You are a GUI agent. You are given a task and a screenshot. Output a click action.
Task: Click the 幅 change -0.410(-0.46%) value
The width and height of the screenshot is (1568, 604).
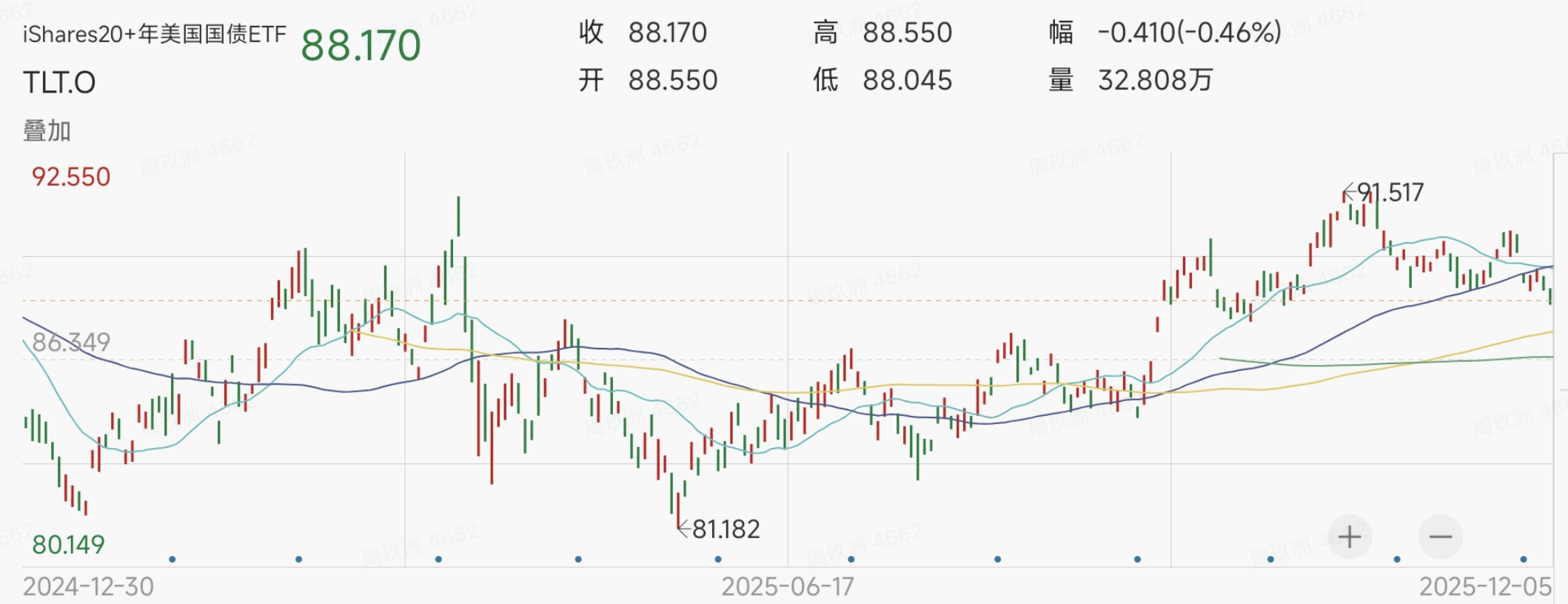(x=1189, y=33)
